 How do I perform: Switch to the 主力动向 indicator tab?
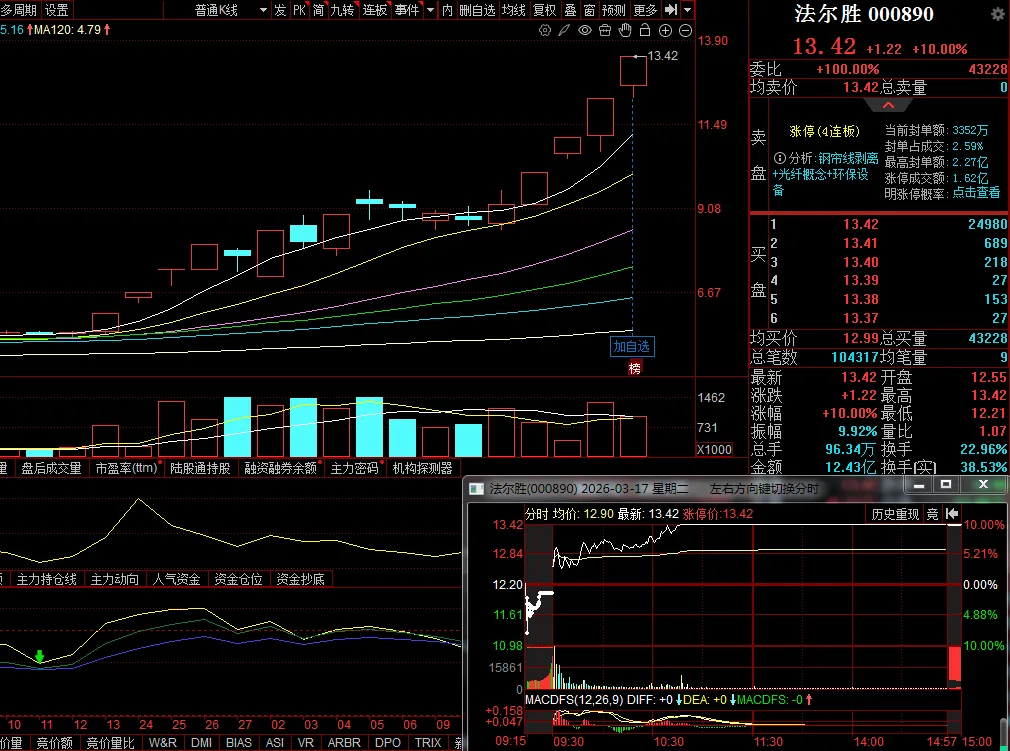point(115,579)
